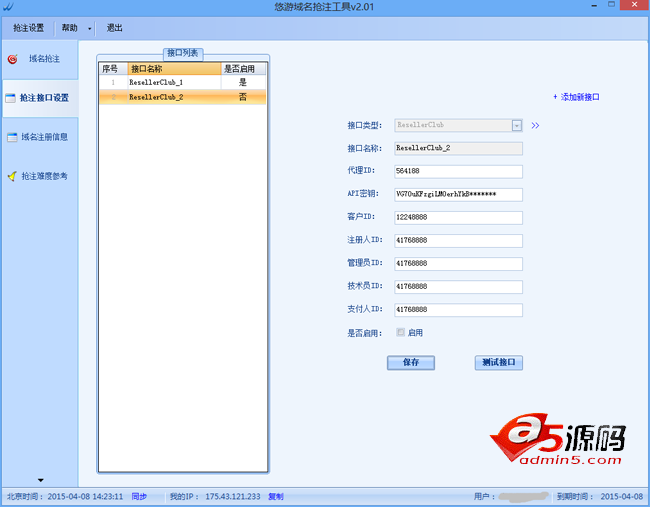Click expiry date 2015-04-08 in status bar

coord(621,496)
